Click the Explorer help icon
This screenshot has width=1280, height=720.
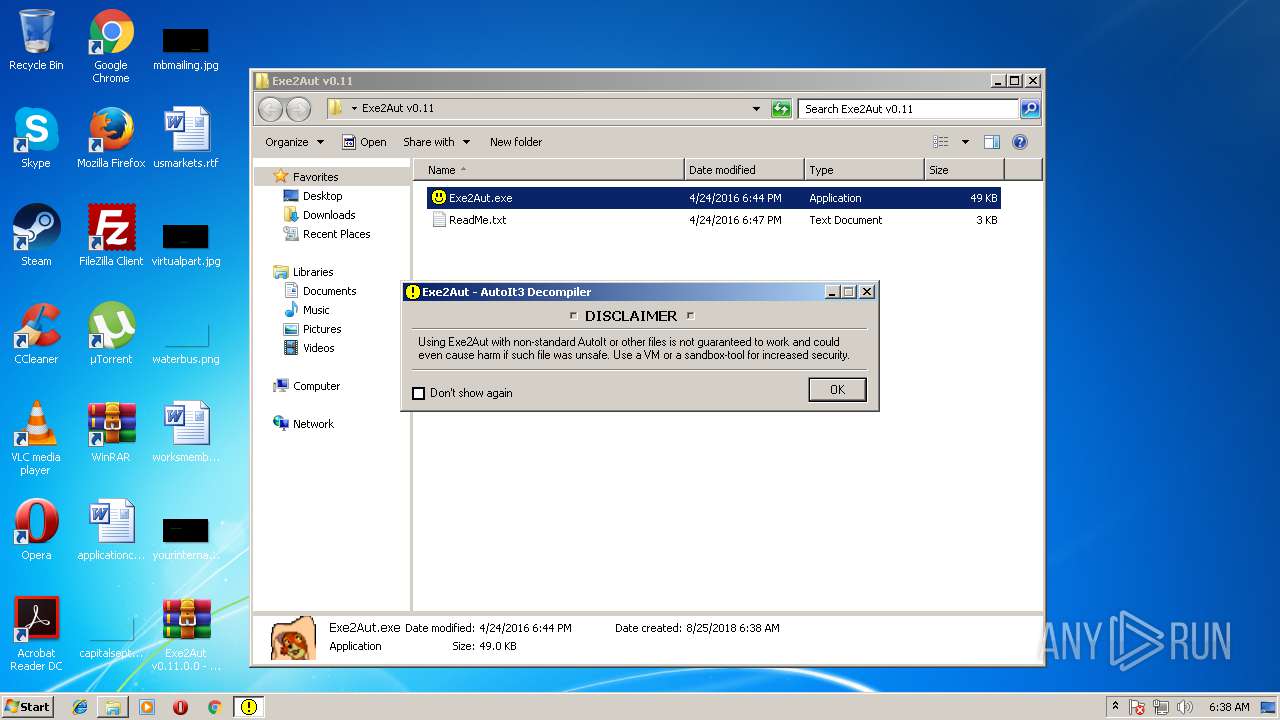[1020, 142]
